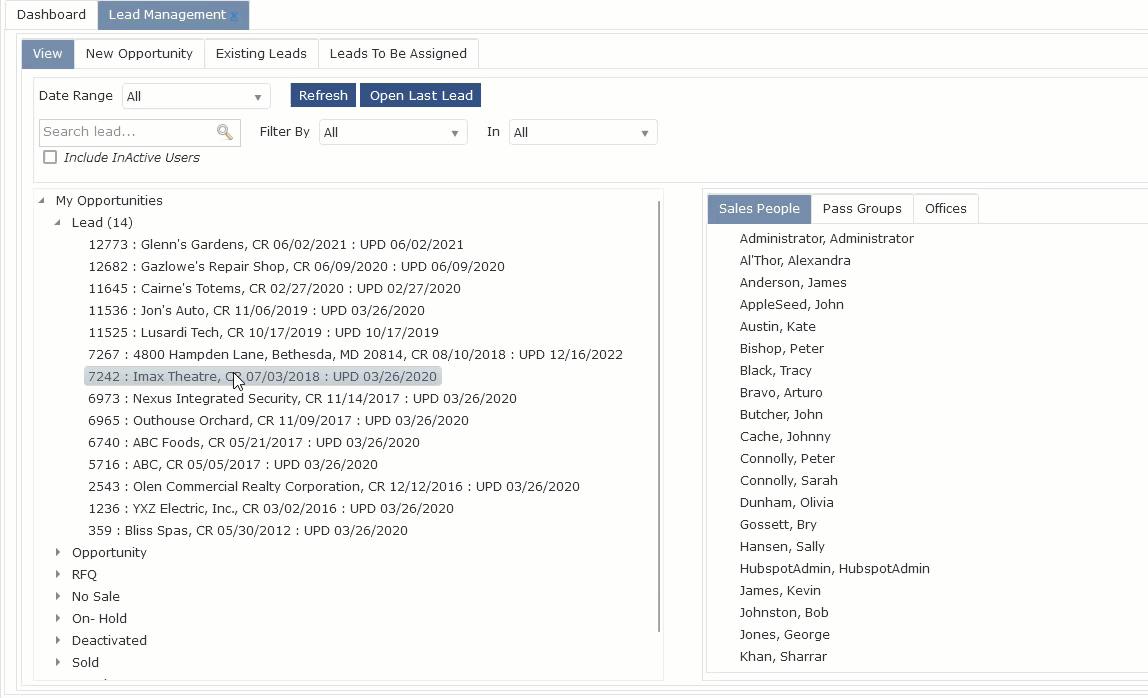Select lead 5716 ABC
The height and width of the screenshot is (698, 1148).
point(233,464)
